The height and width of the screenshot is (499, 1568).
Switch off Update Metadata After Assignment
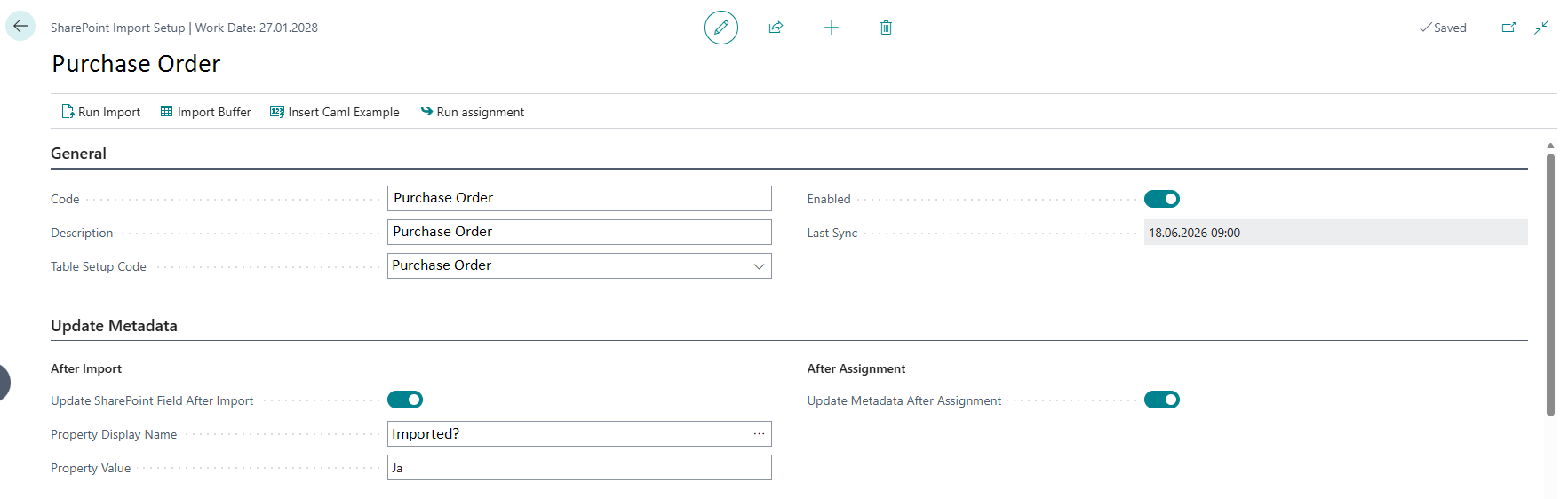click(1162, 400)
